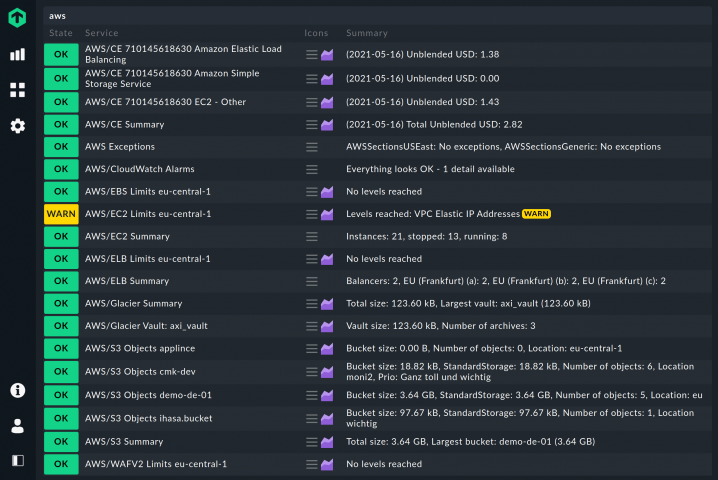Screen dimensions: 718x480
Task: Select text 'Instances: 21, stopped: 13, running: 8'
Action: pos(426,236)
